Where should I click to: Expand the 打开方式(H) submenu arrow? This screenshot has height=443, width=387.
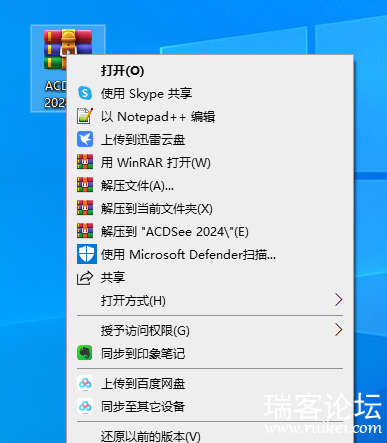[x=338, y=300]
